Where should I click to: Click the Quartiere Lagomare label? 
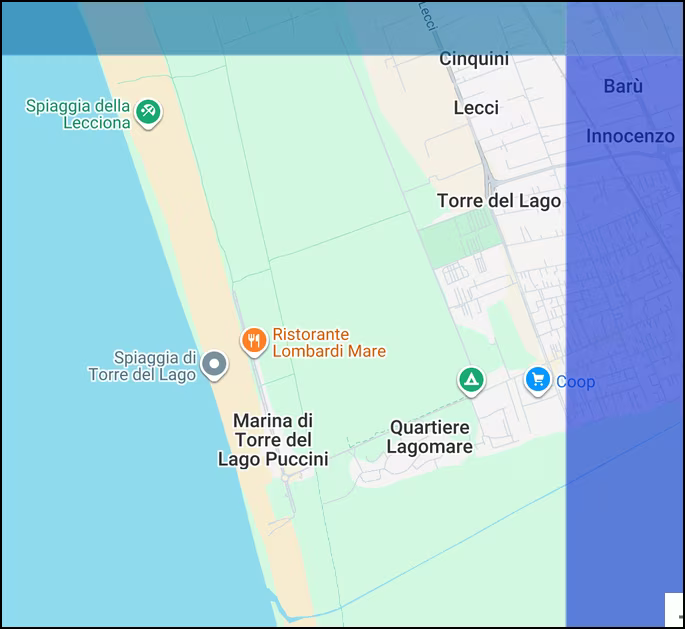(x=430, y=437)
